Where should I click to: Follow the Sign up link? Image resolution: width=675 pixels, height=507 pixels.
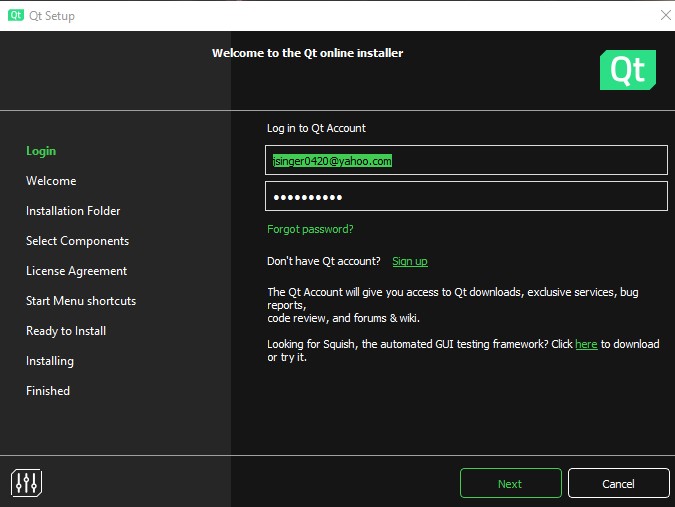point(410,261)
